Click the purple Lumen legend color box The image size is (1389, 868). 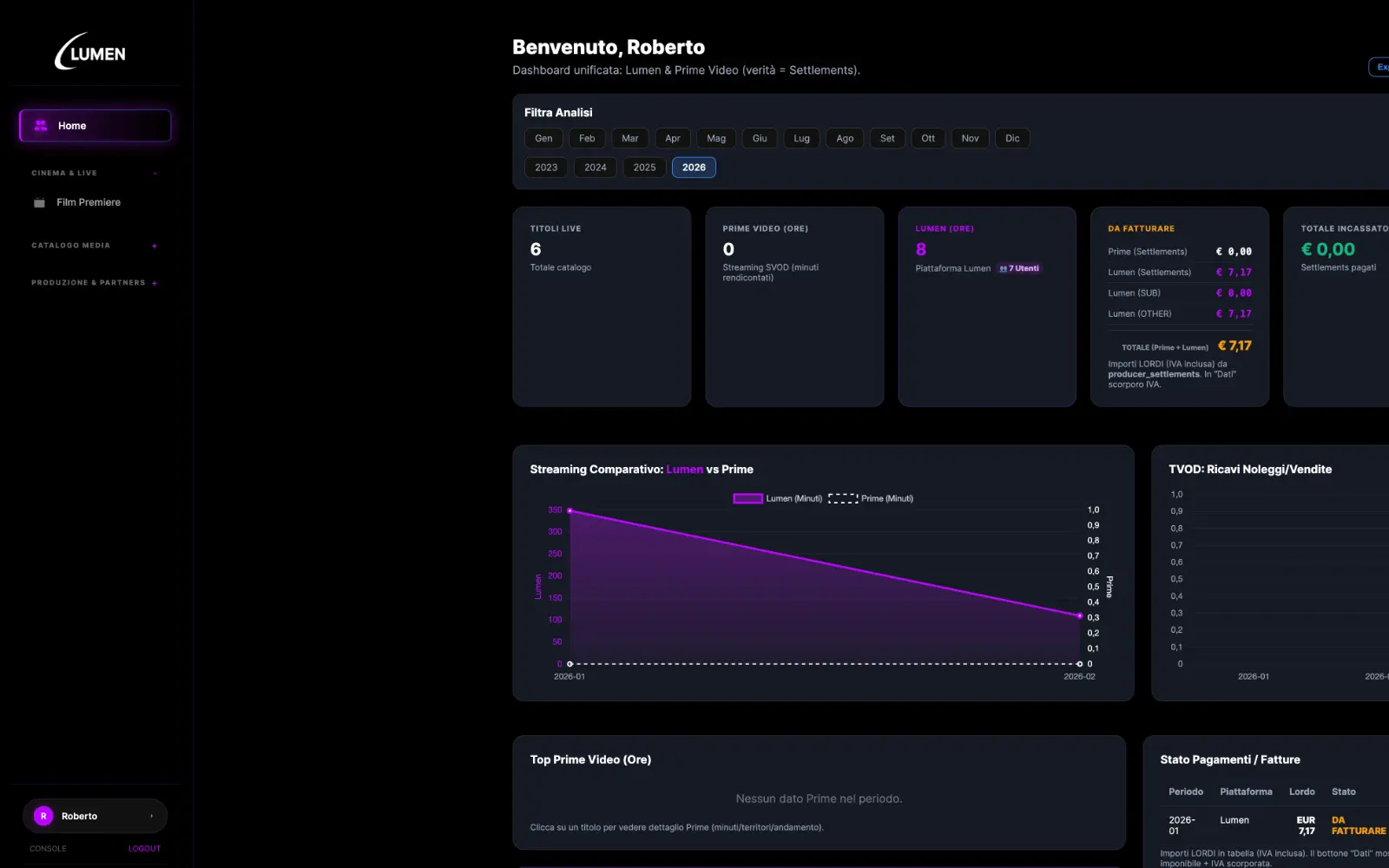(747, 498)
